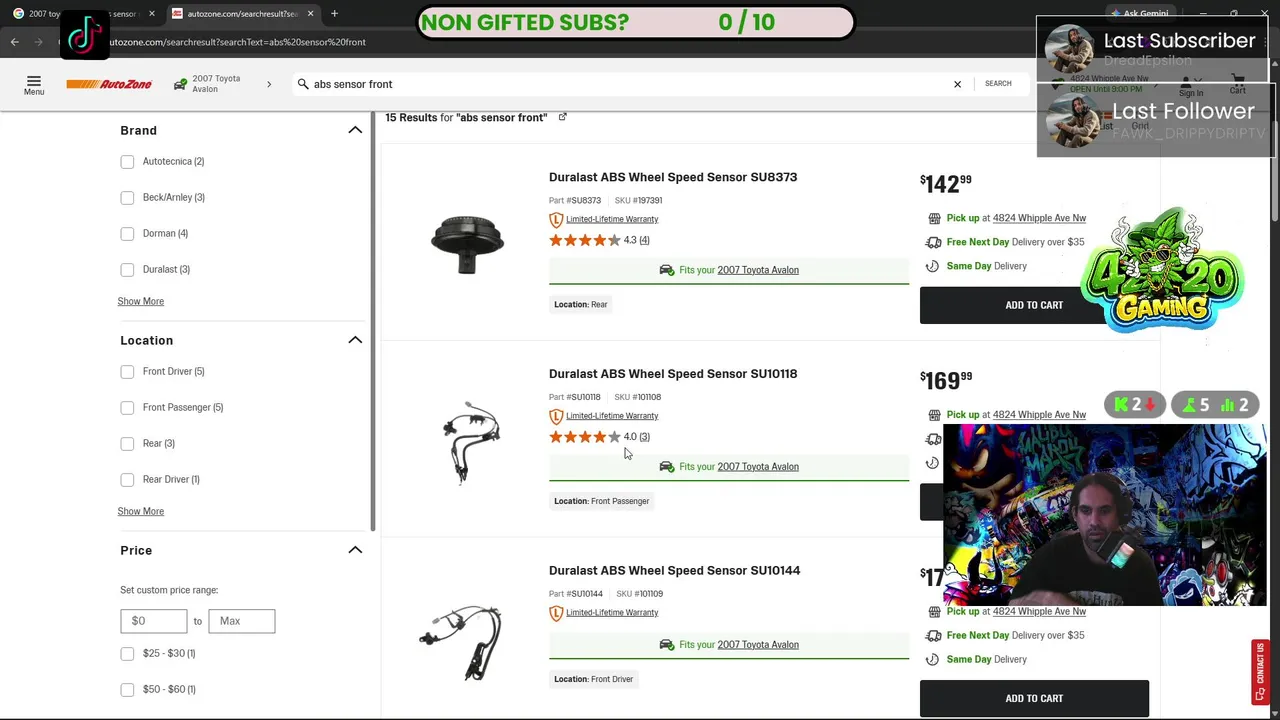Screen dimensions: 1280x720
Task: Open the AutoZone hamburger Menu
Action: coord(34,84)
